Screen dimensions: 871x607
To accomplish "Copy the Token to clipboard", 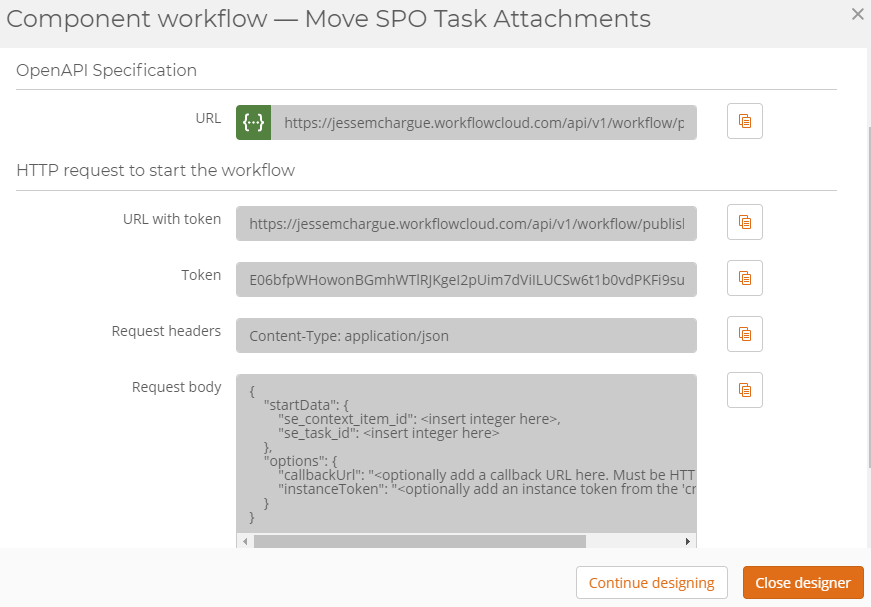I will coord(744,278).
